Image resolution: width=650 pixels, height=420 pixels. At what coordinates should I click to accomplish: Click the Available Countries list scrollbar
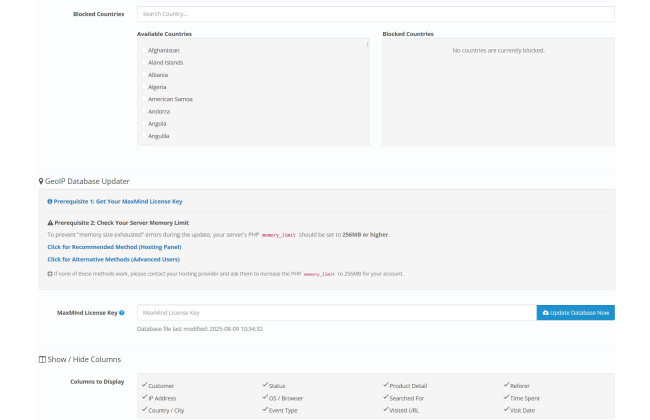(x=367, y=44)
